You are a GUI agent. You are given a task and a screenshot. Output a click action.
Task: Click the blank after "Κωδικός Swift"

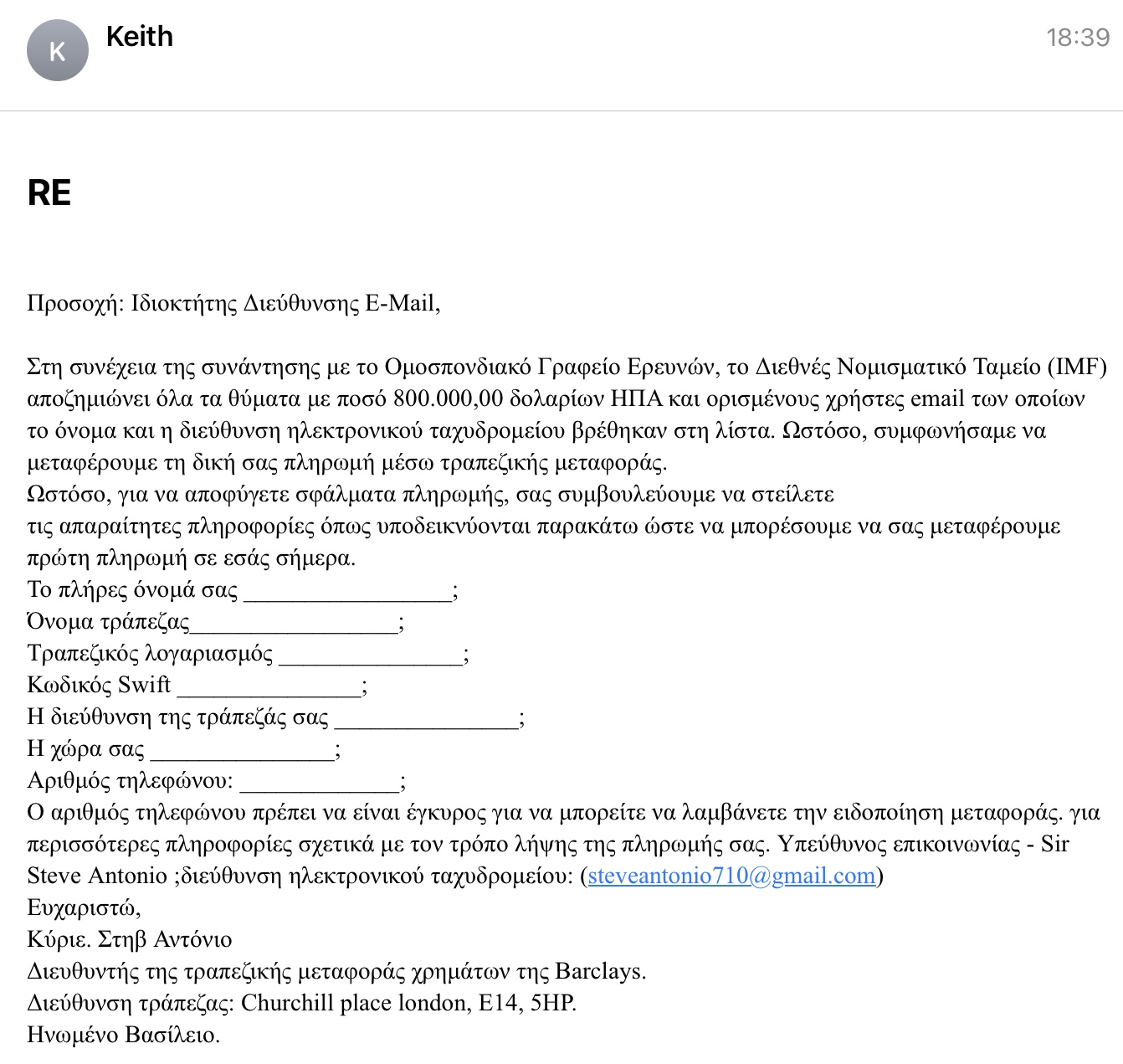coord(269,688)
